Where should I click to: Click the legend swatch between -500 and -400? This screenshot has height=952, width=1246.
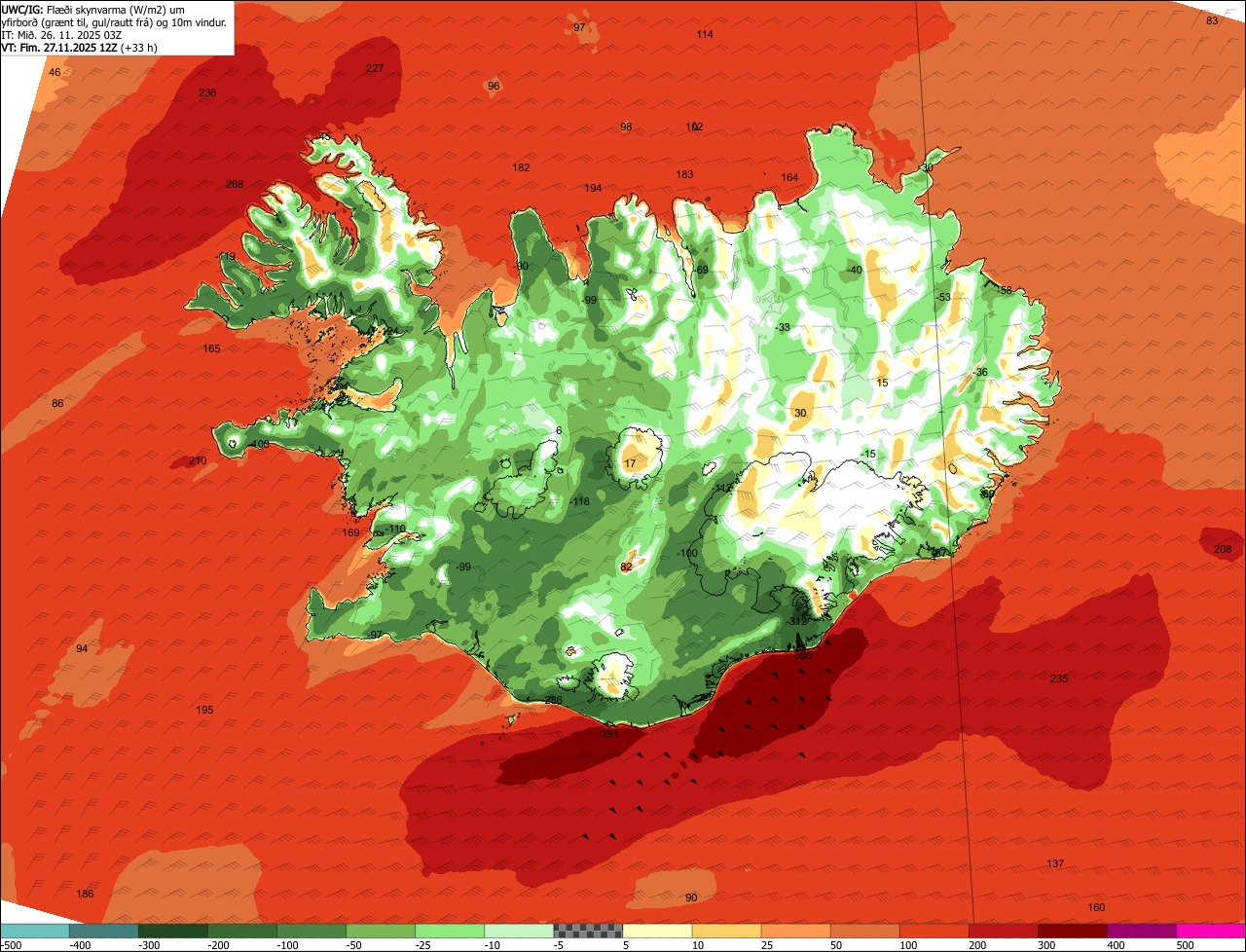tap(35, 931)
